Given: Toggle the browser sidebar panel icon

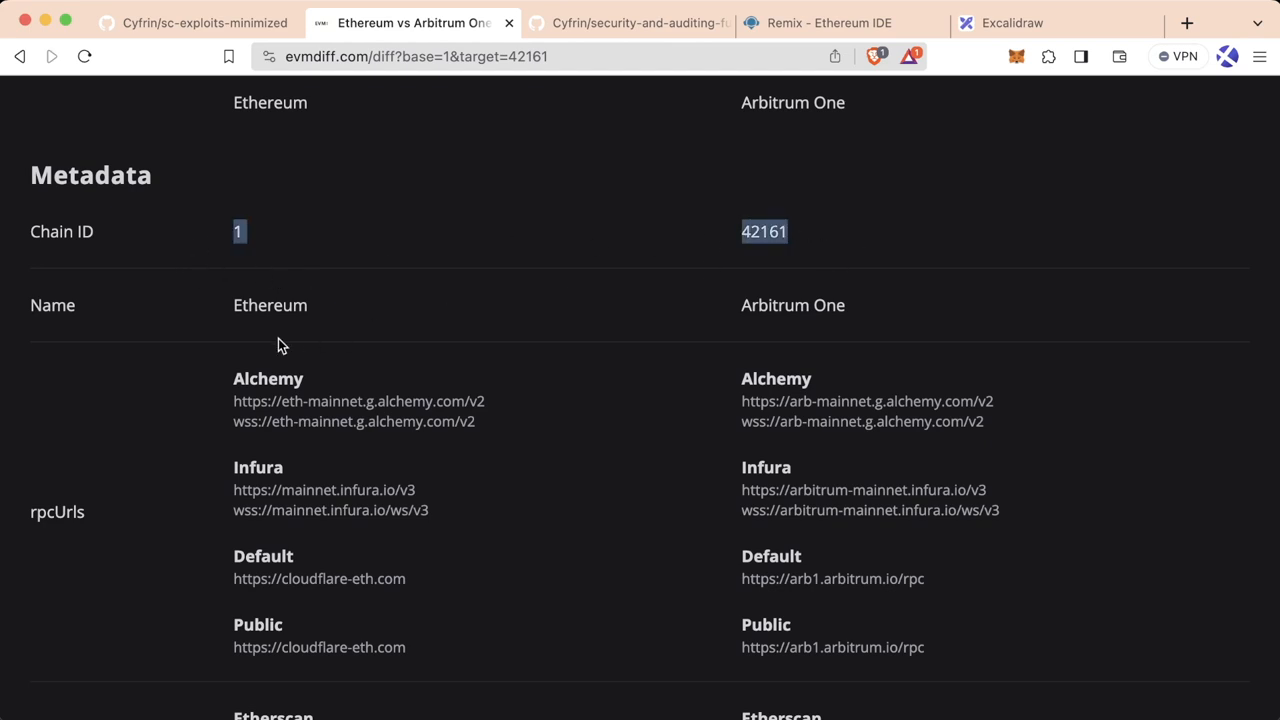Looking at the screenshot, I should [1081, 57].
